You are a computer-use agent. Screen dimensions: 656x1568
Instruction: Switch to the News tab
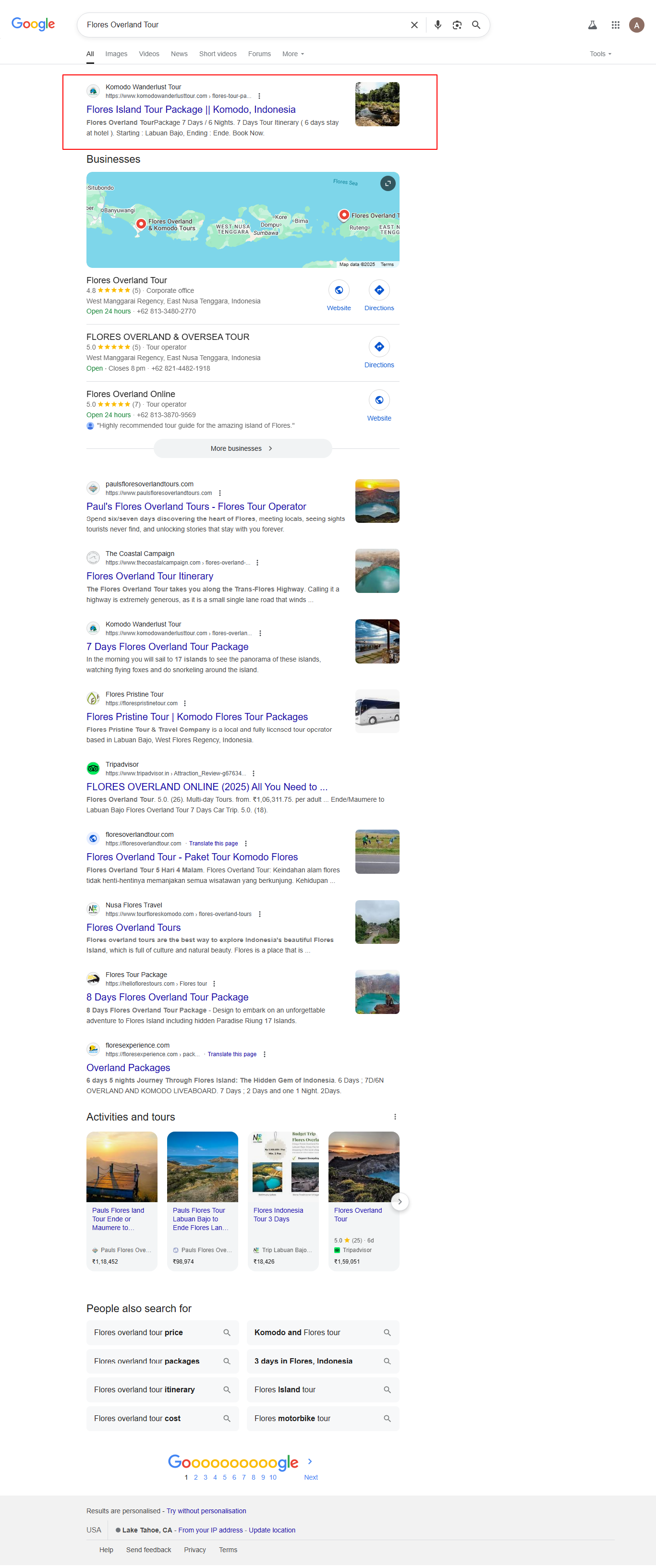pyautogui.click(x=179, y=54)
